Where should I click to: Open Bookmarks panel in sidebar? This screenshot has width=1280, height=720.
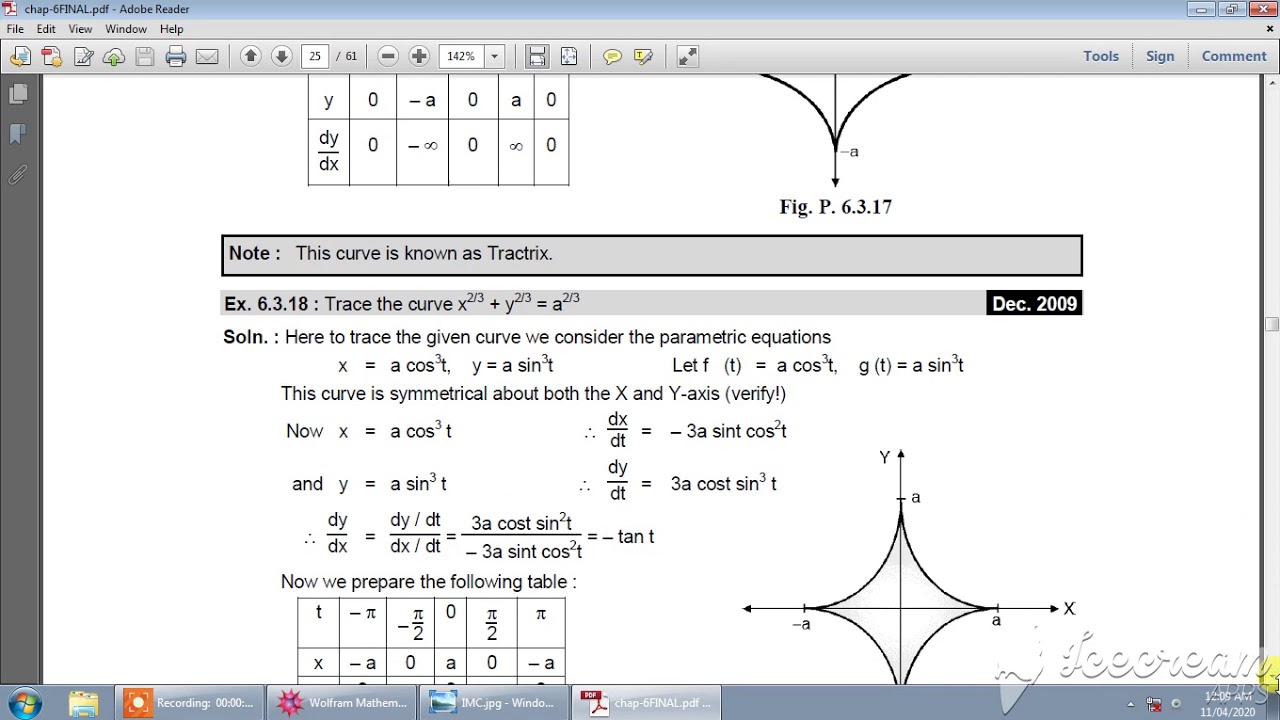pos(18,134)
